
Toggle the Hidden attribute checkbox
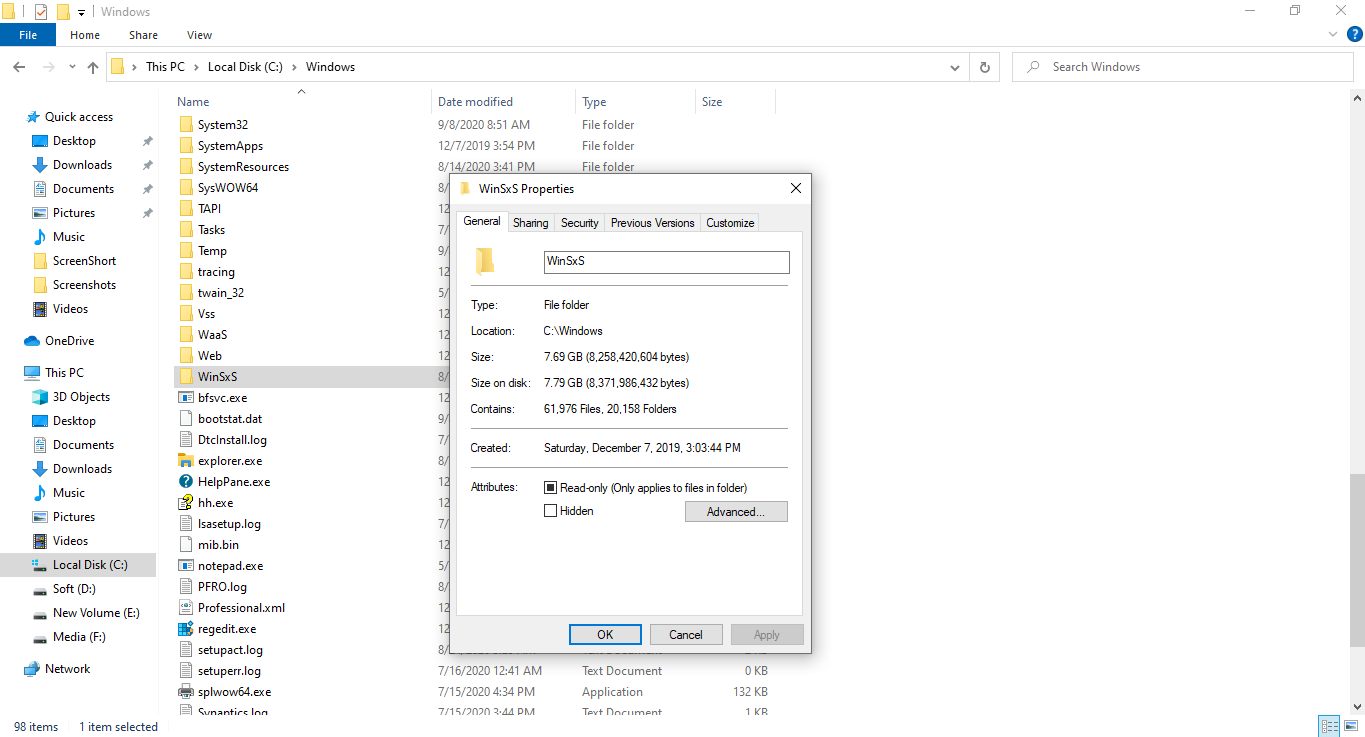click(550, 511)
